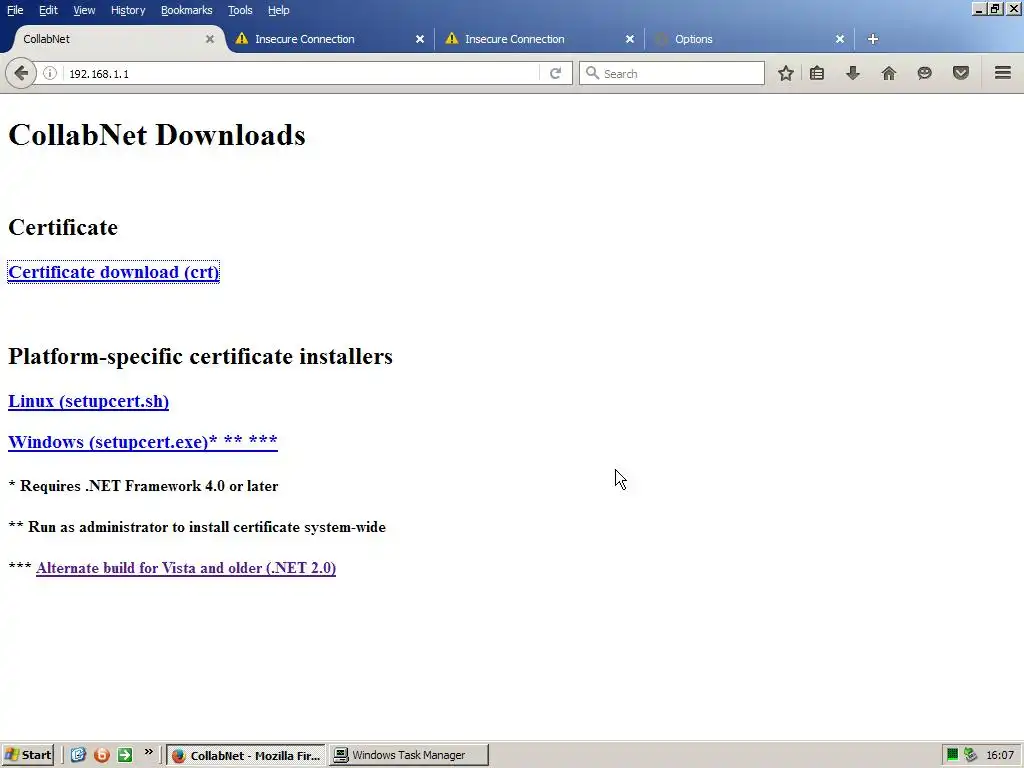Open the Tools menu
Image resolution: width=1024 pixels, height=768 pixels.
(240, 10)
